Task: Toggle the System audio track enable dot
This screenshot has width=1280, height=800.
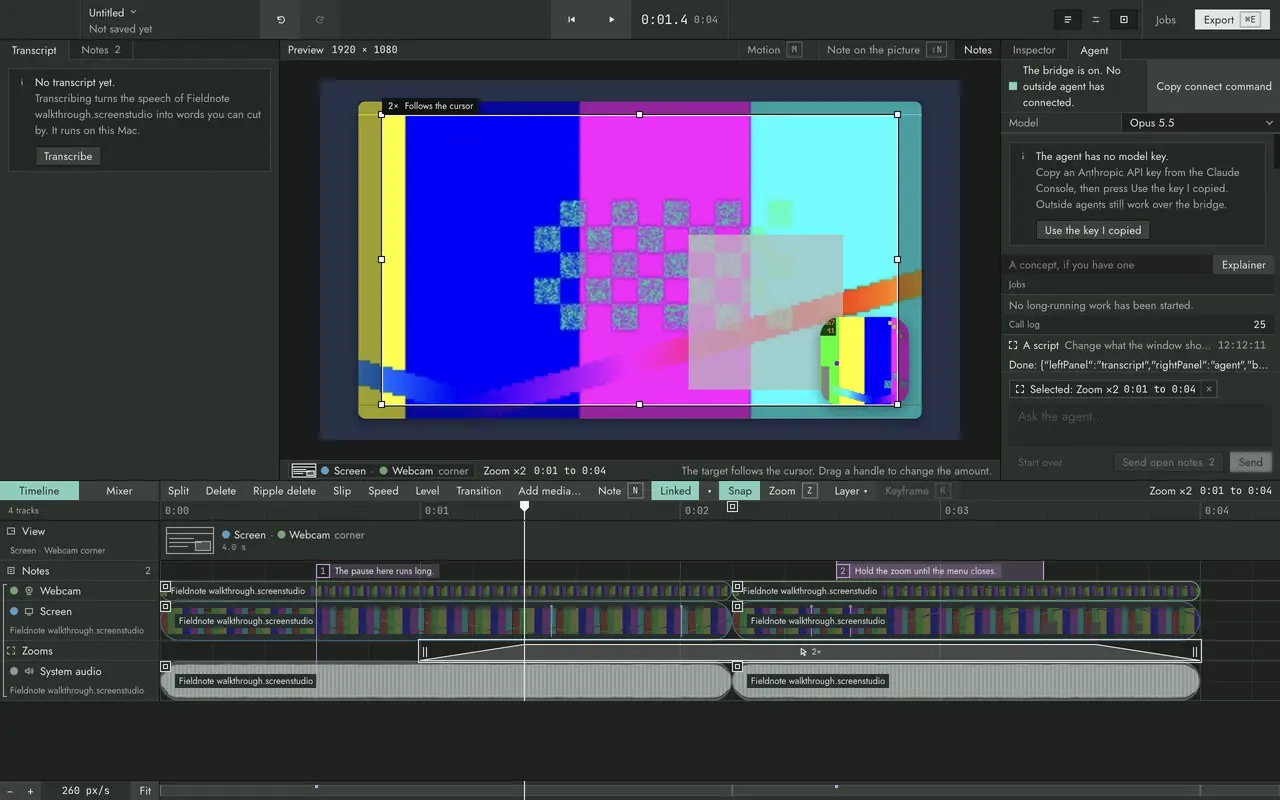Action: click(14, 671)
